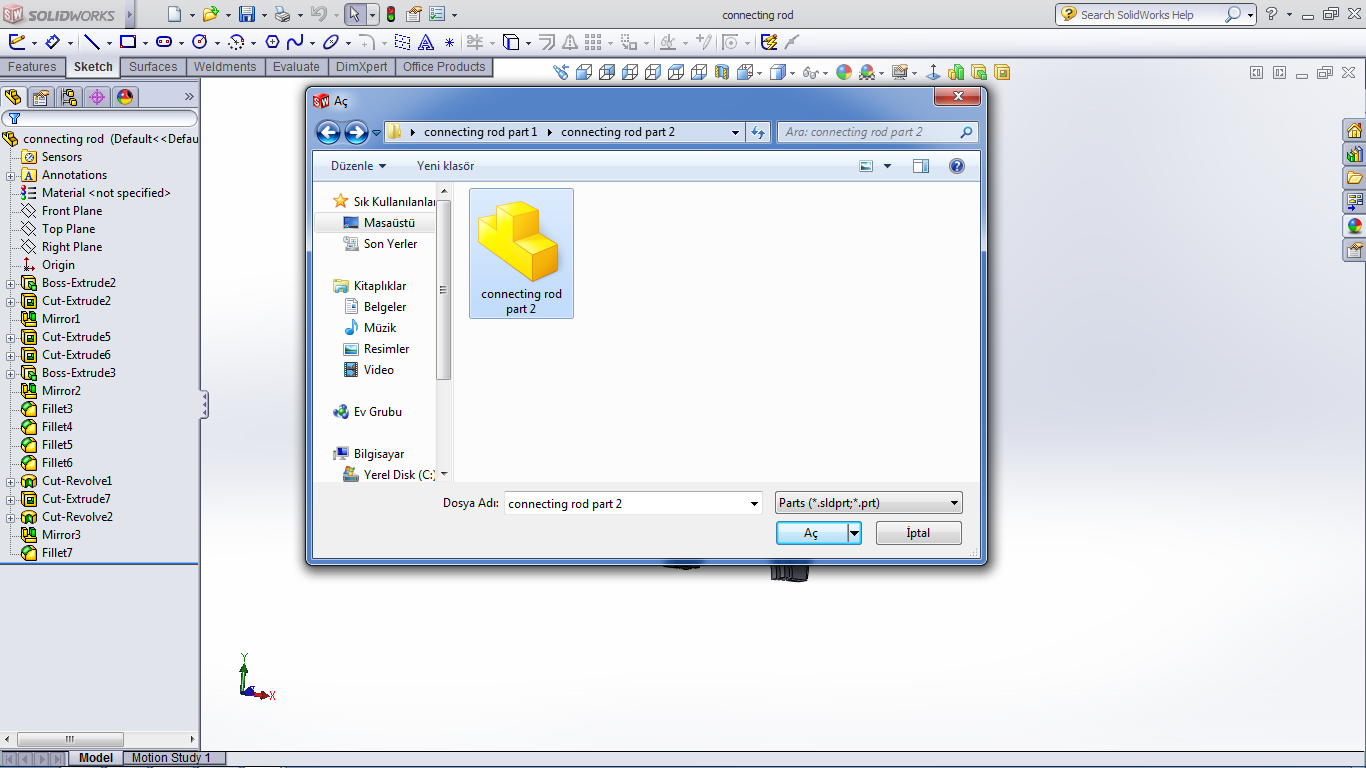Screen dimensions: 1366x768
Task: Click the Save disk icon
Action: [247, 15]
